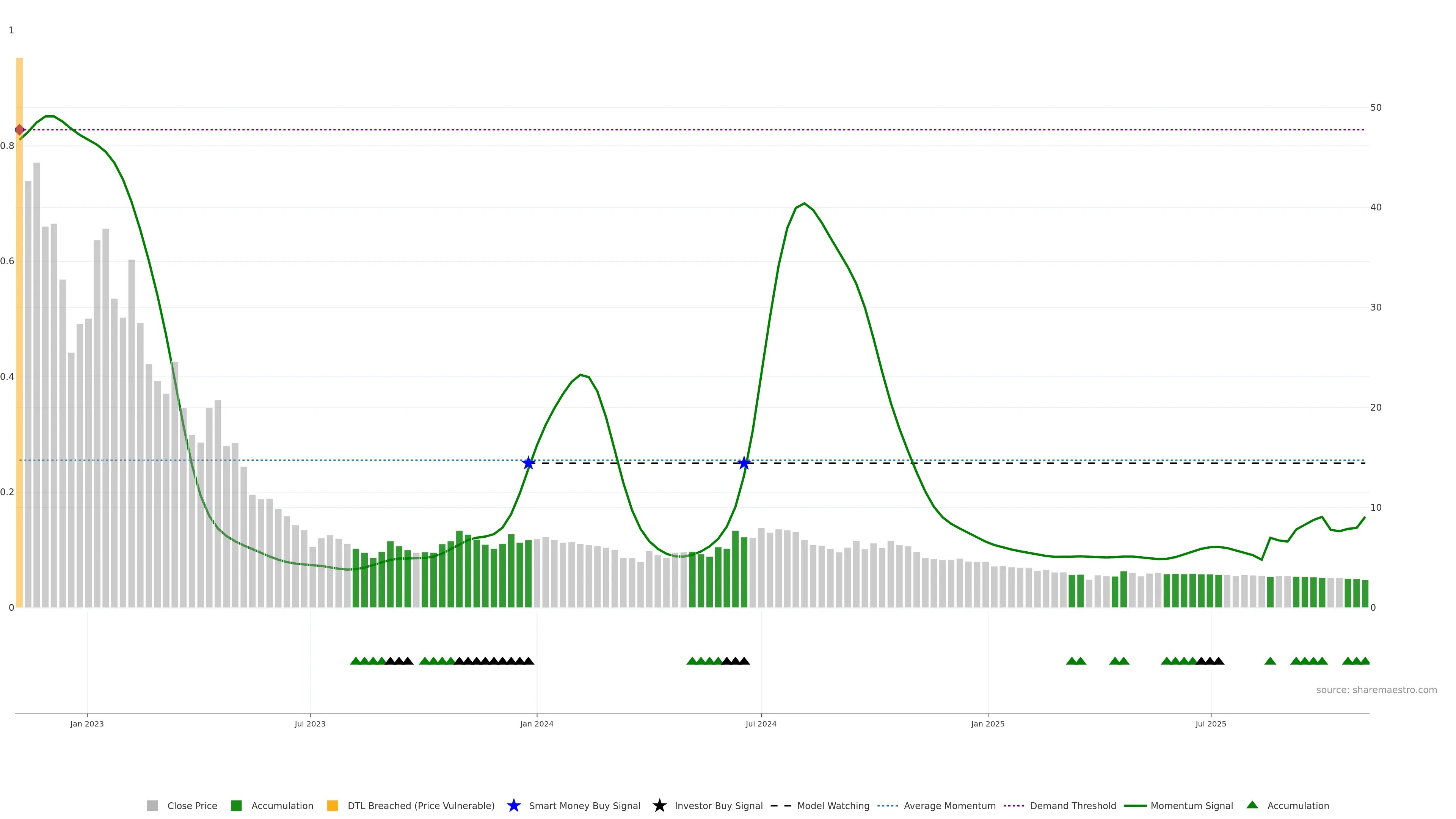Screen dimensions: 1456x819
Task: Click the Jan 2023 axis label
Action: pos(87,723)
